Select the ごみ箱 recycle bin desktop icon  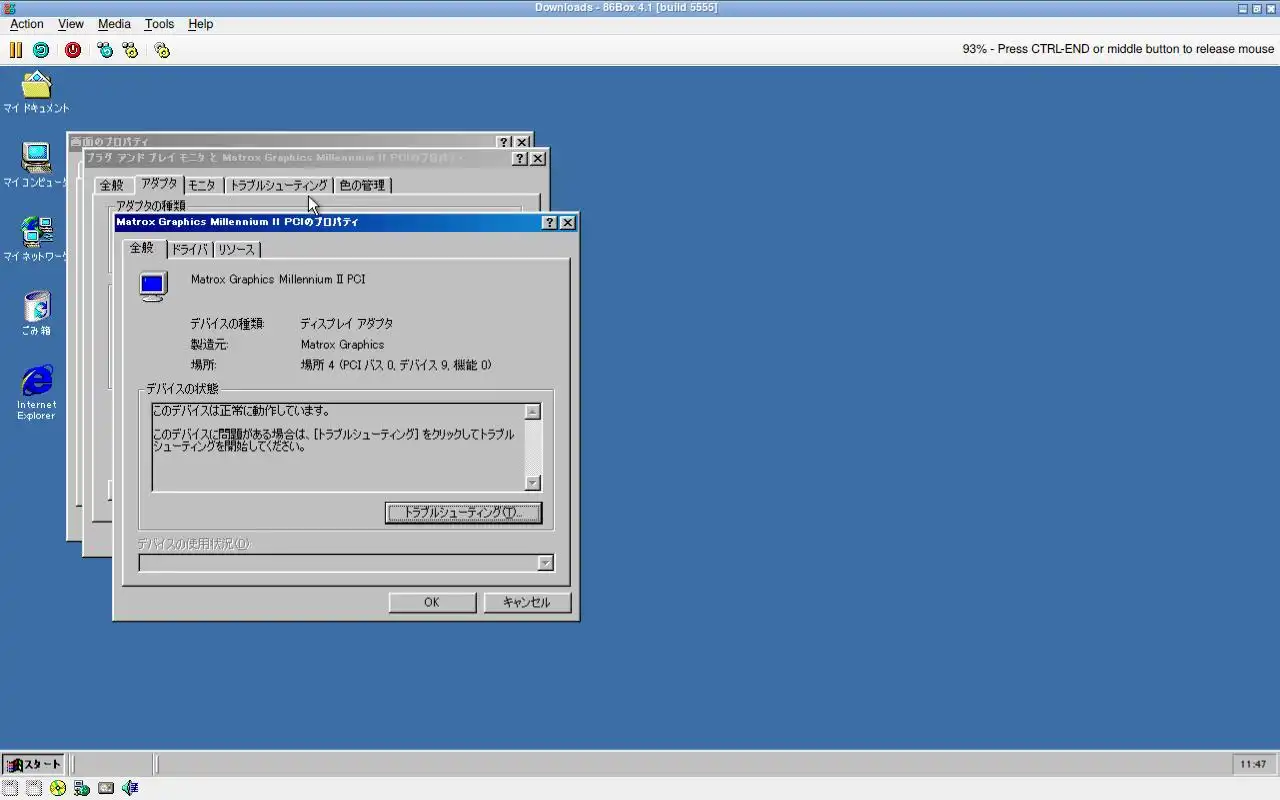(x=36, y=313)
